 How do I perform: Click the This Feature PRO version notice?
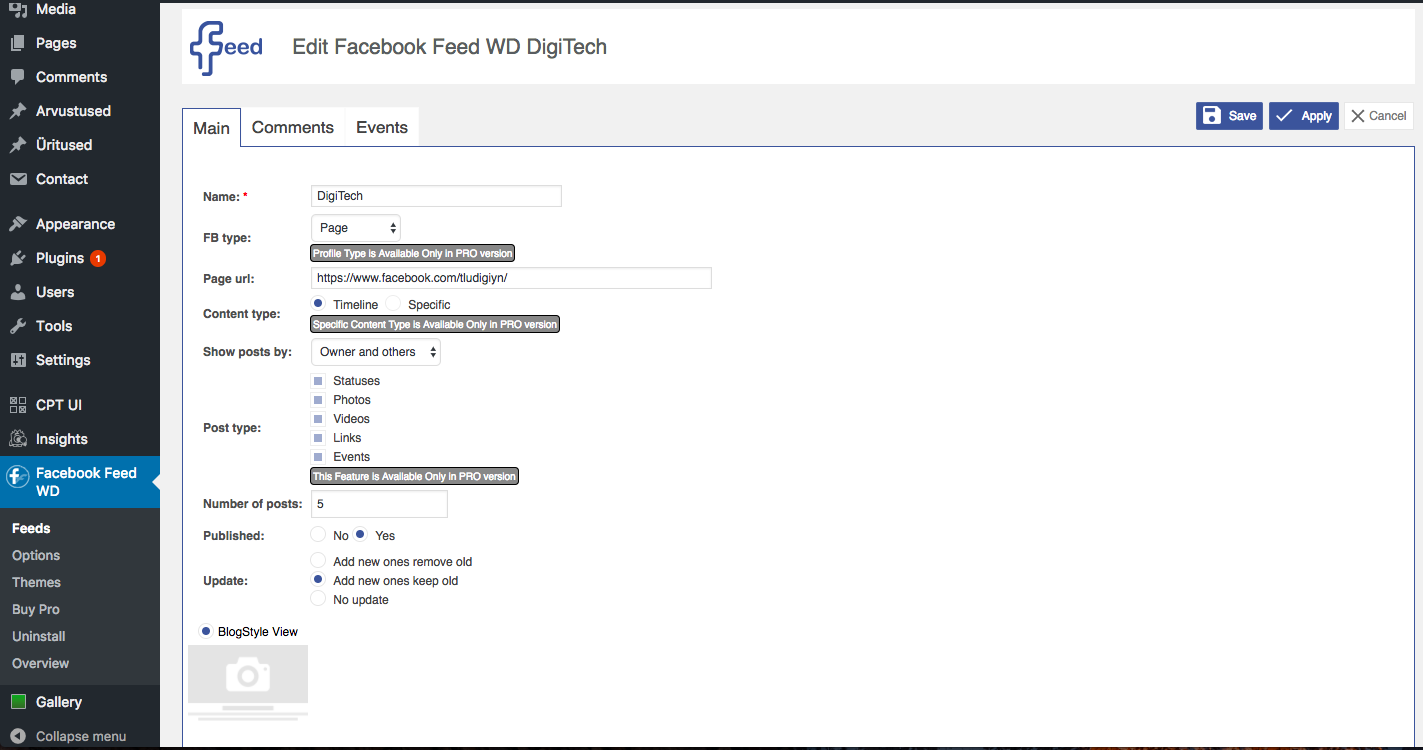pos(415,477)
